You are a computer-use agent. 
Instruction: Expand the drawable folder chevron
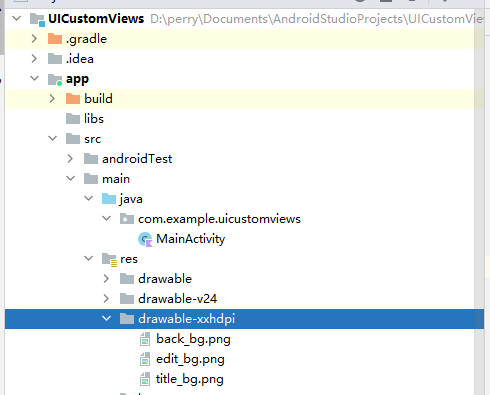[106, 279]
